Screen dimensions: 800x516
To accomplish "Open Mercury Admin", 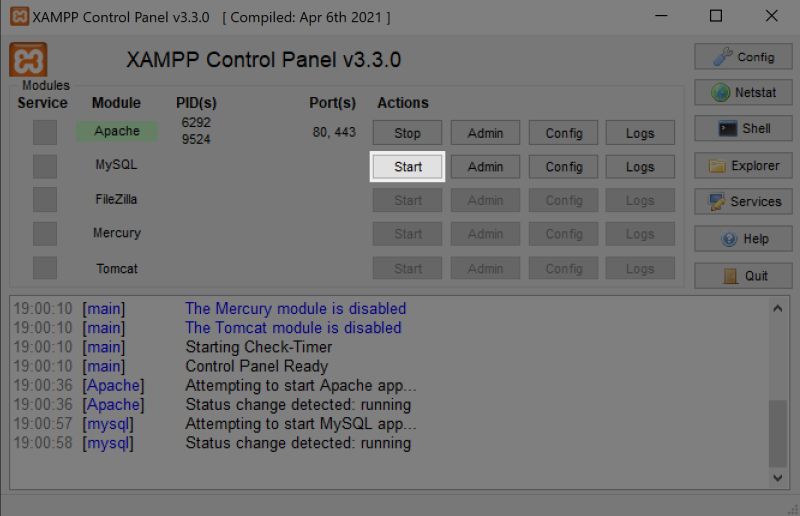I will pyautogui.click(x=485, y=234).
